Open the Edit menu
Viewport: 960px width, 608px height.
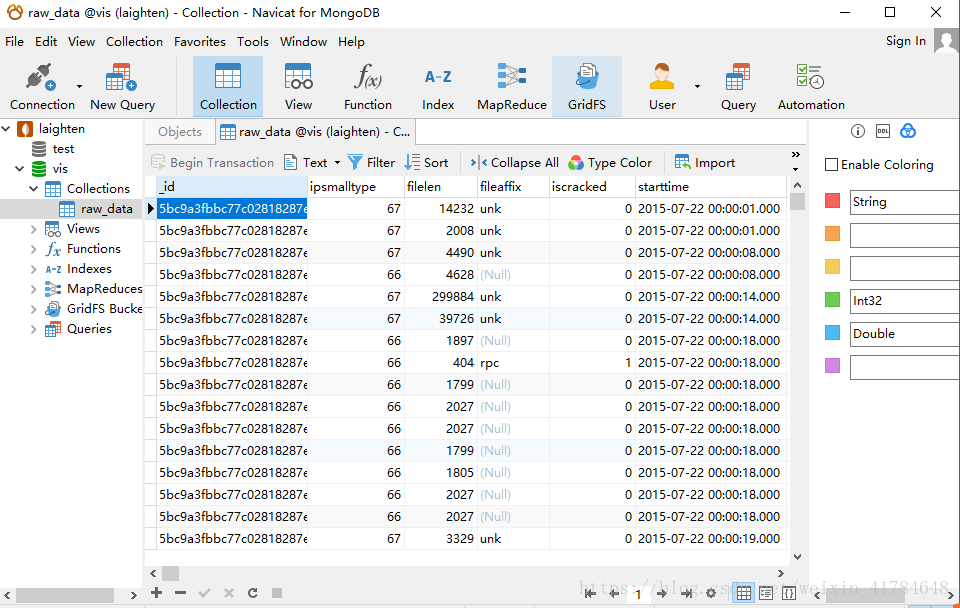[x=46, y=42]
